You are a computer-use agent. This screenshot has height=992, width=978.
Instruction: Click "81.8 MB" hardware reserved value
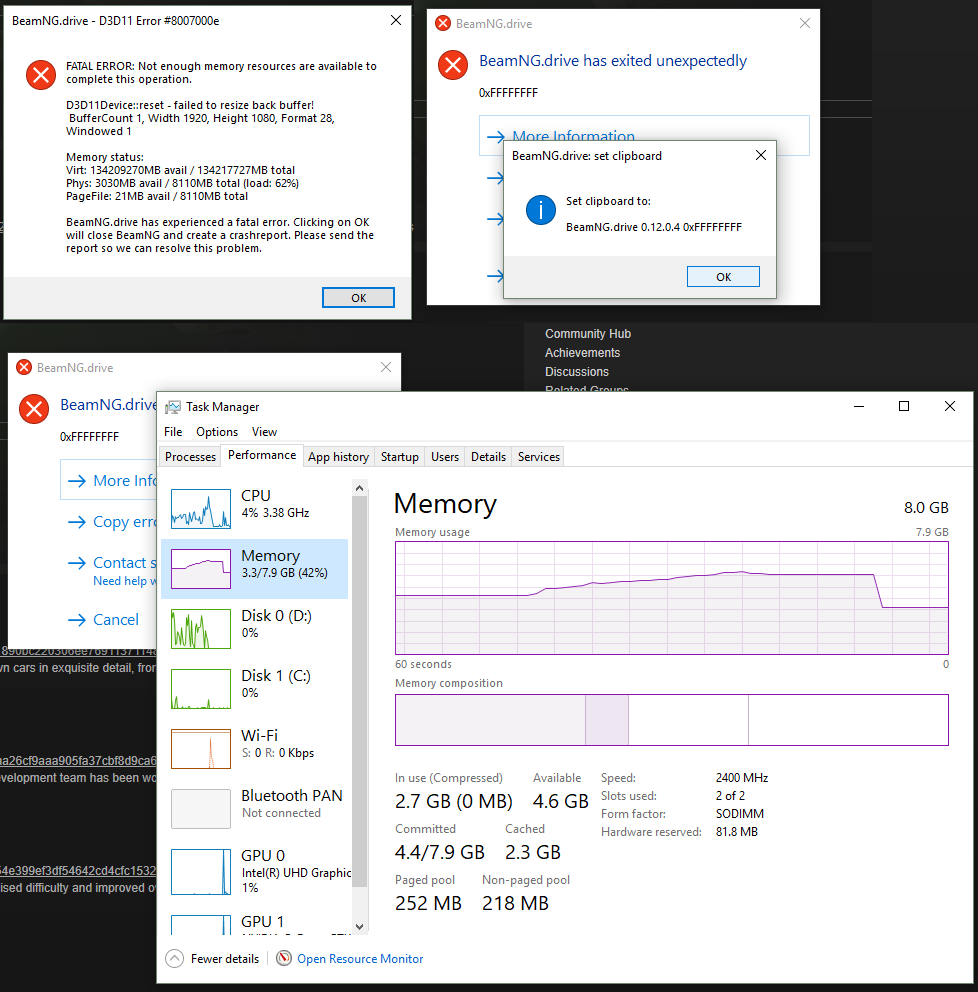click(736, 832)
